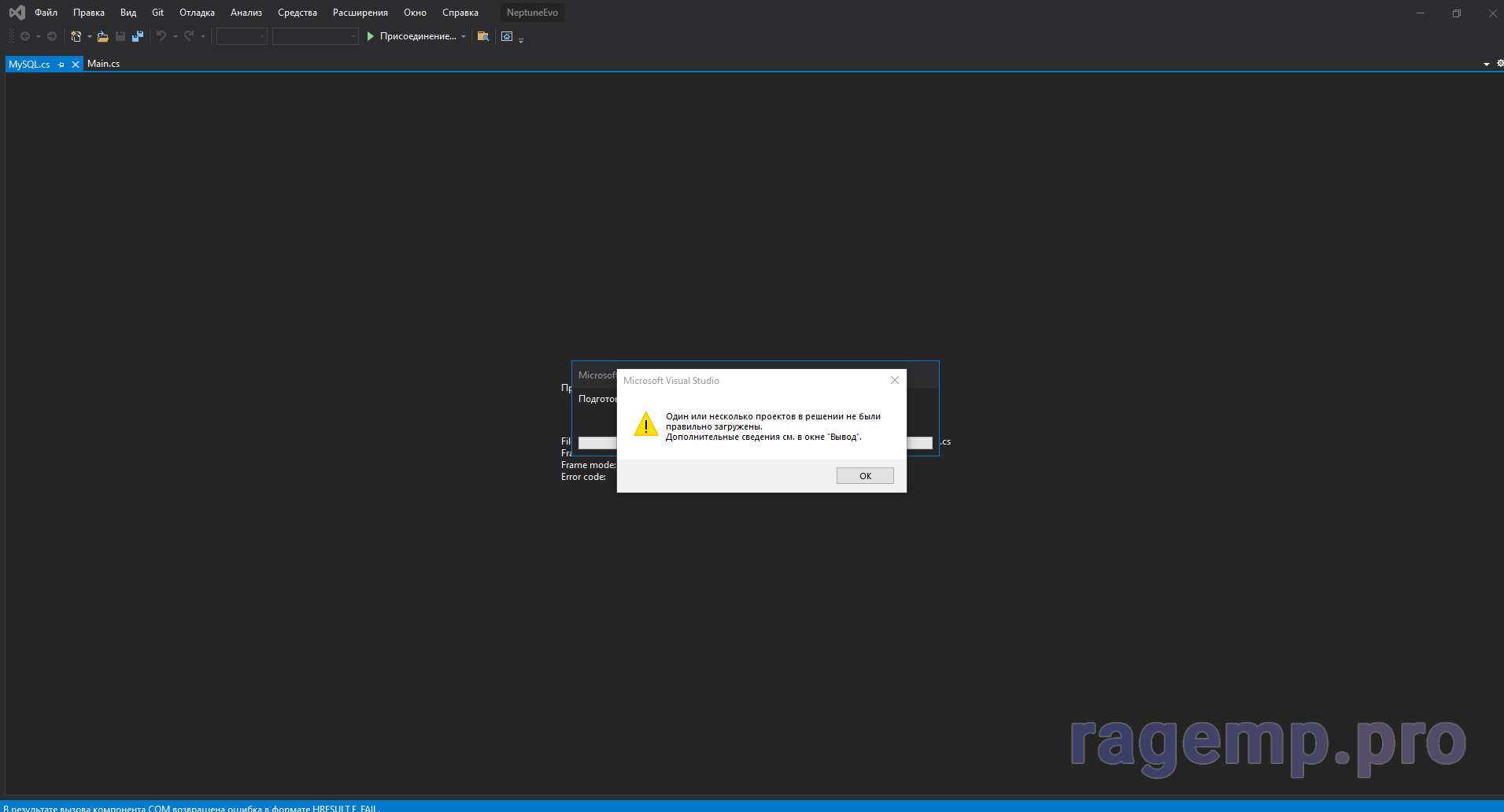The height and width of the screenshot is (812, 1504).
Task: Open the toolbar overflow options arrow
Action: (x=521, y=39)
